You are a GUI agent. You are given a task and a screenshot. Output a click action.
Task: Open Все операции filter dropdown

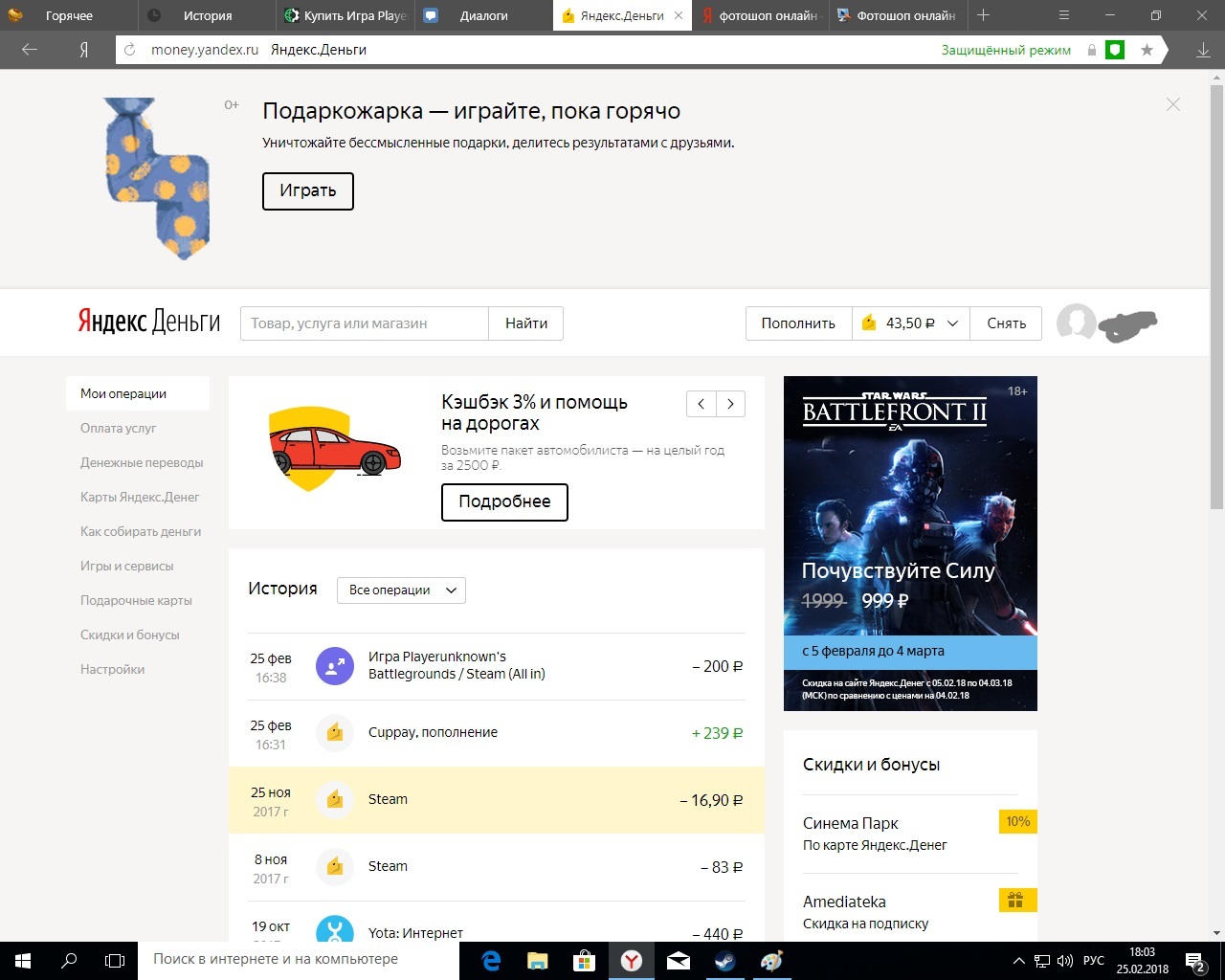(x=401, y=590)
